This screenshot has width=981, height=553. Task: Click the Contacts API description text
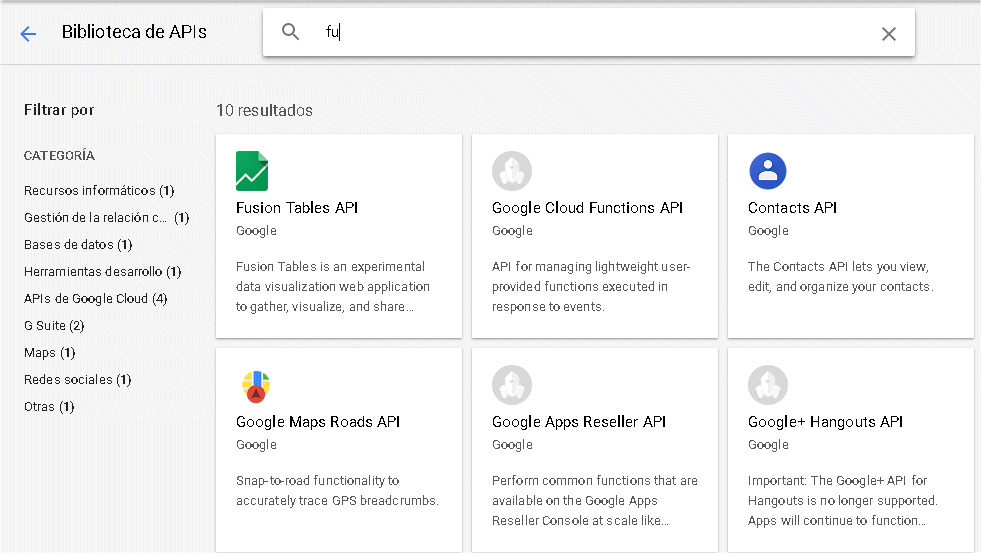point(840,276)
